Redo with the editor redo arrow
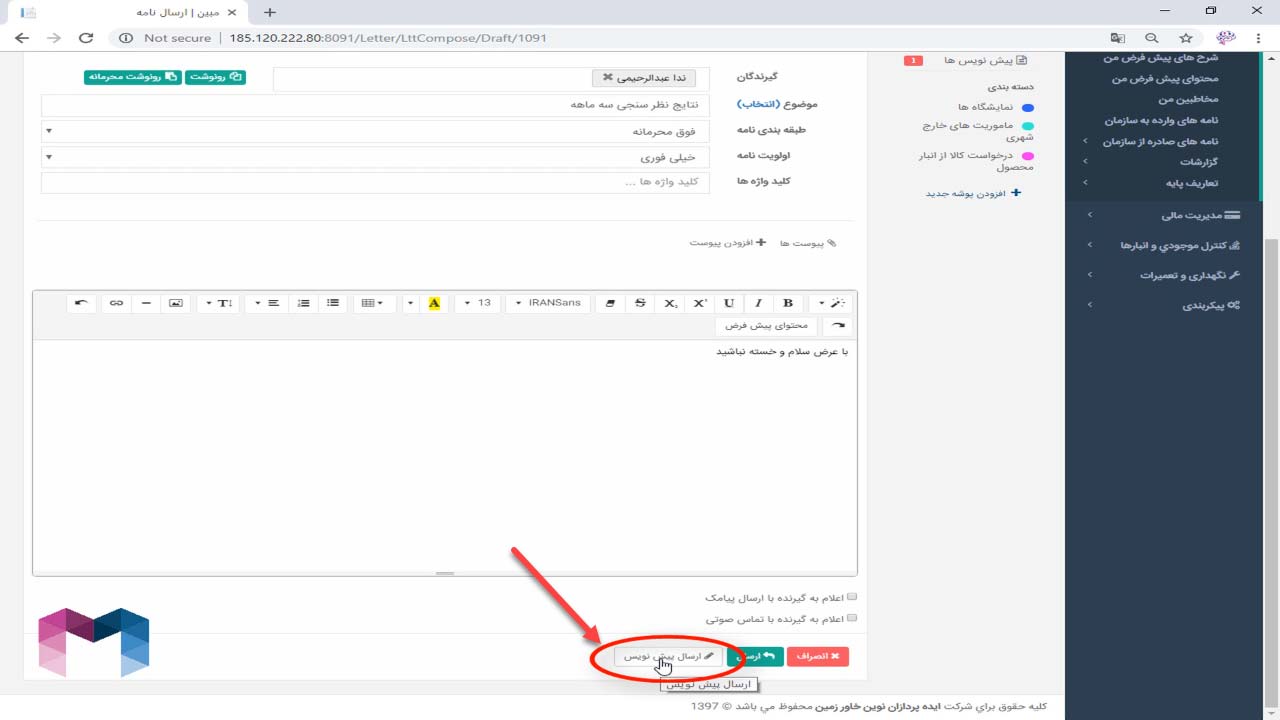Screen dimensions: 1280x720 click(x=838, y=325)
